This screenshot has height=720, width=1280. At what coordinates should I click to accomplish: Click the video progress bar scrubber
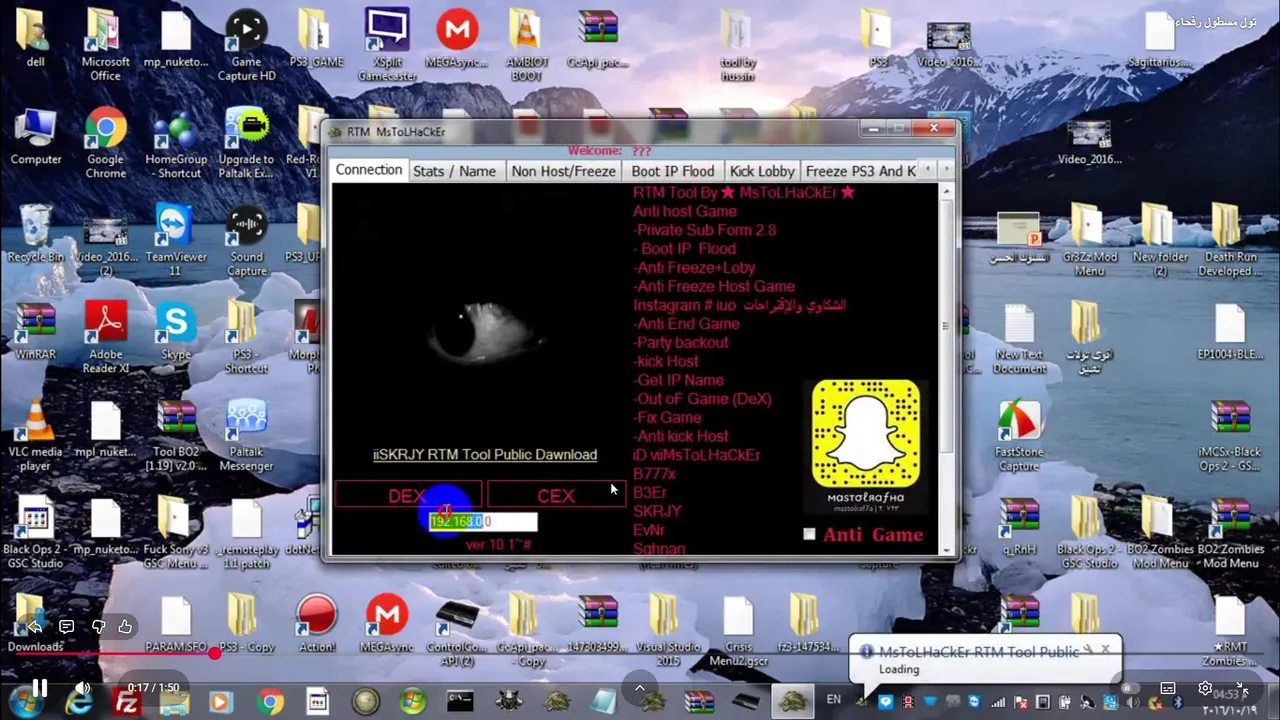215,653
